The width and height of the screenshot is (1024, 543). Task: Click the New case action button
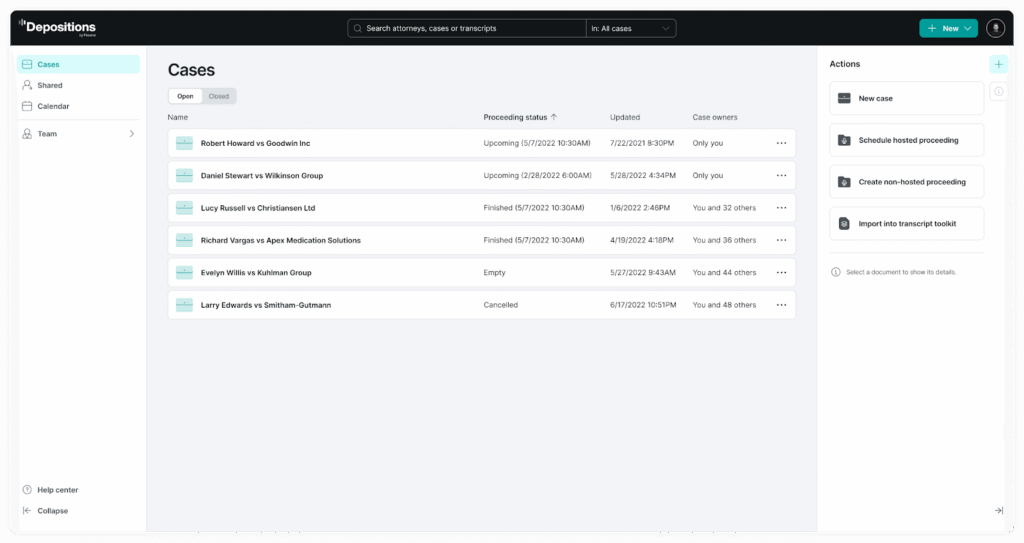(906, 98)
